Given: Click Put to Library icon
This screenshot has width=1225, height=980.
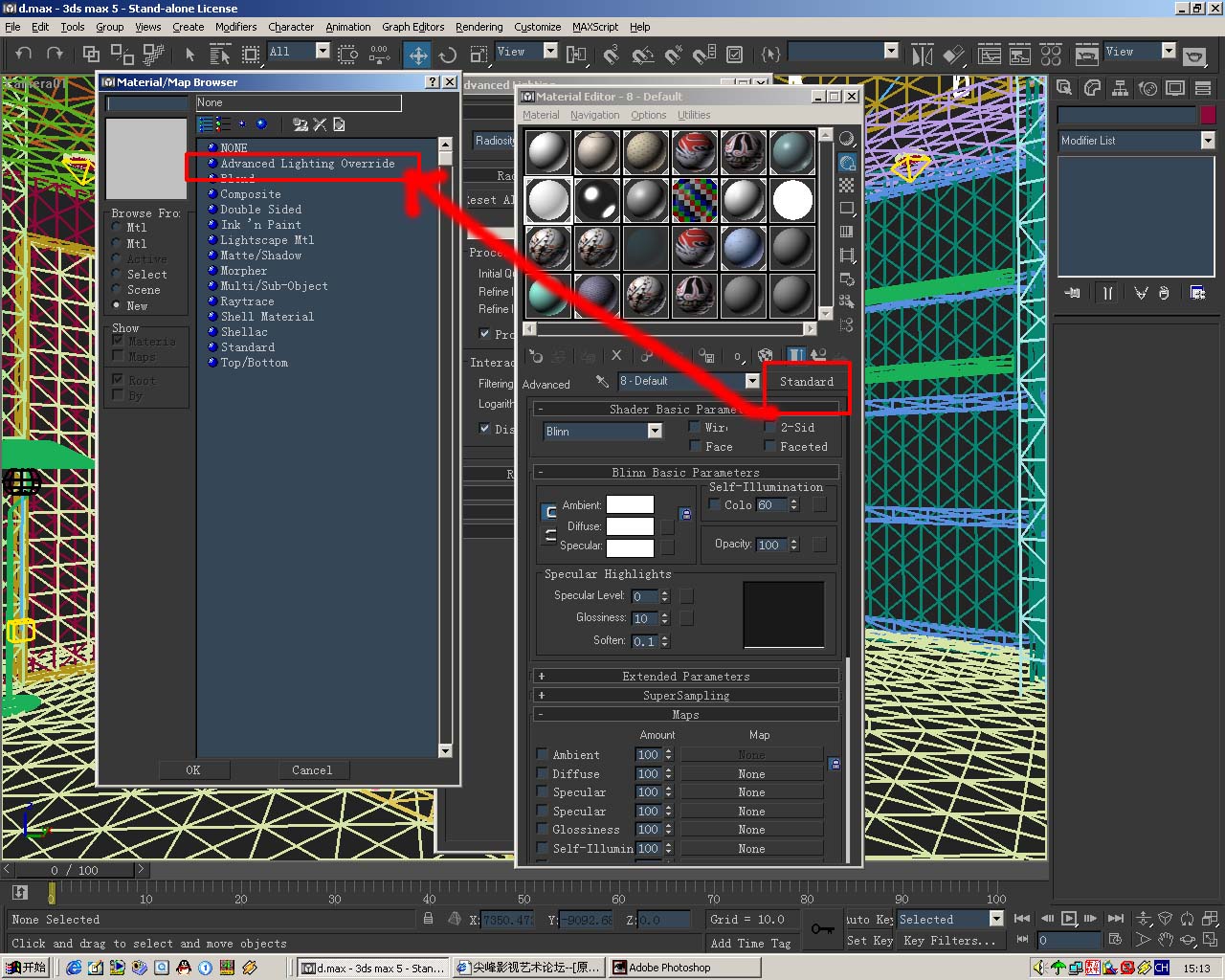Looking at the screenshot, I should [706, 356].
